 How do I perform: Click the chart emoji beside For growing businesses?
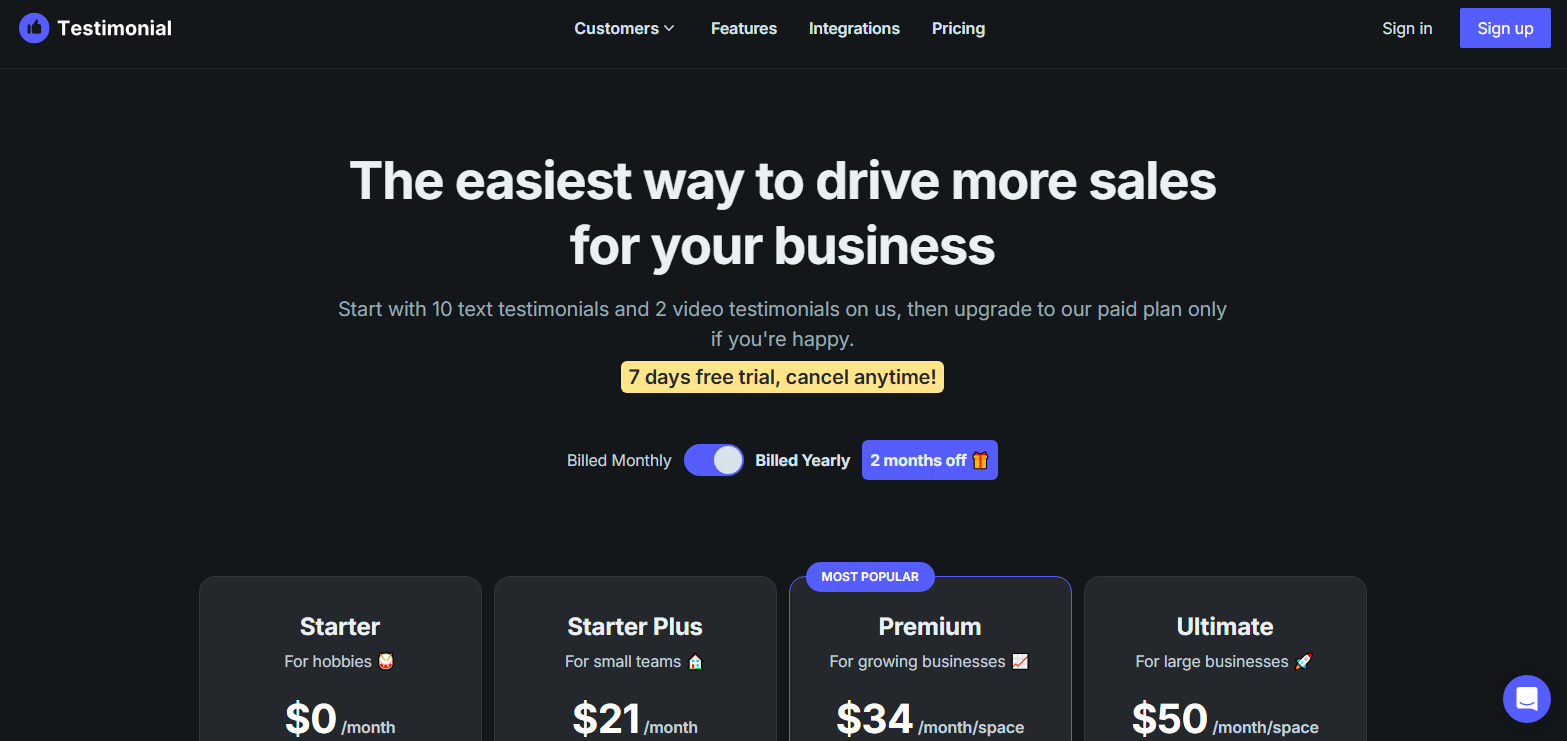point(1020,661)
